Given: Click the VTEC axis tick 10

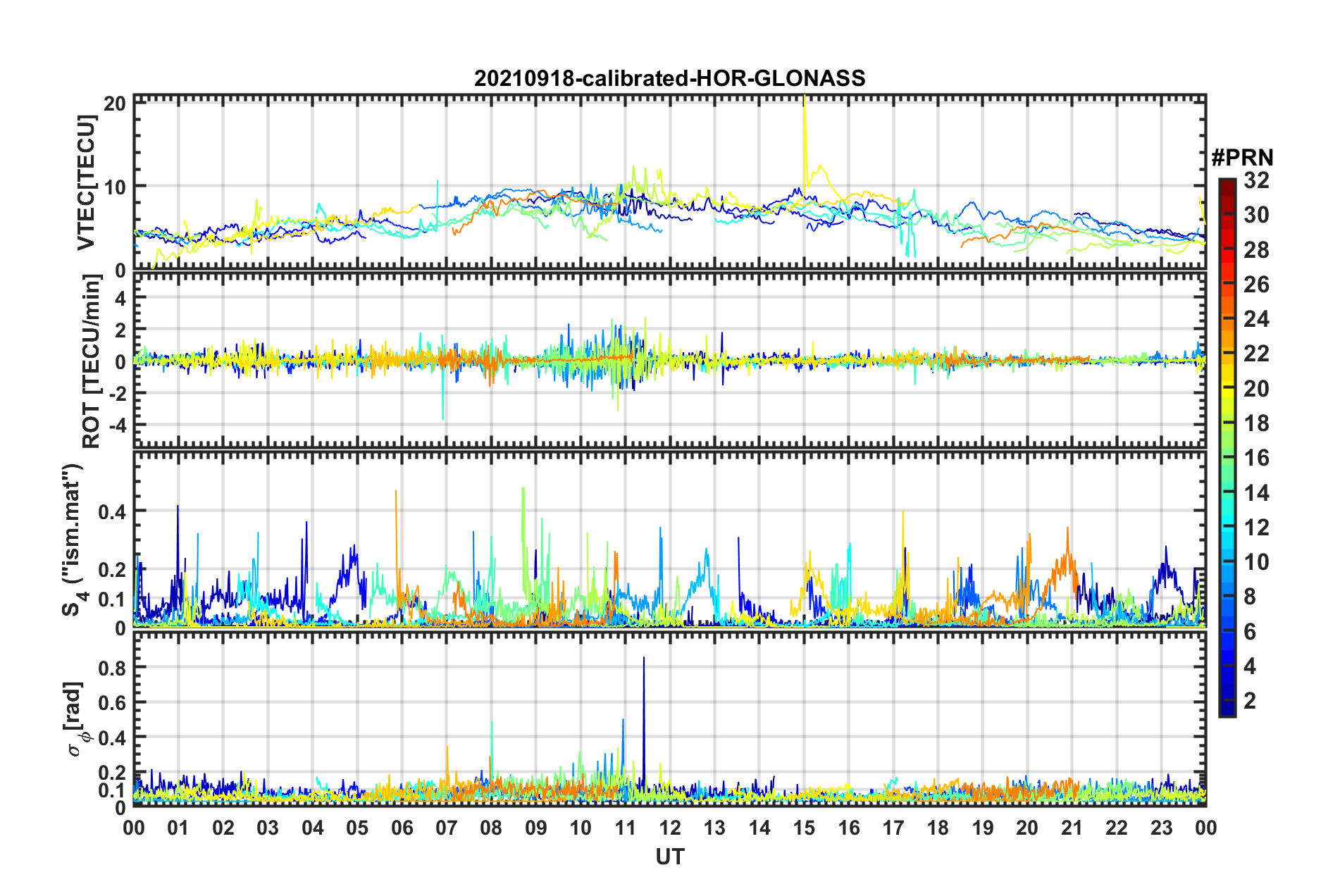Looking at the screenshot, I should [x=115, y=187].
